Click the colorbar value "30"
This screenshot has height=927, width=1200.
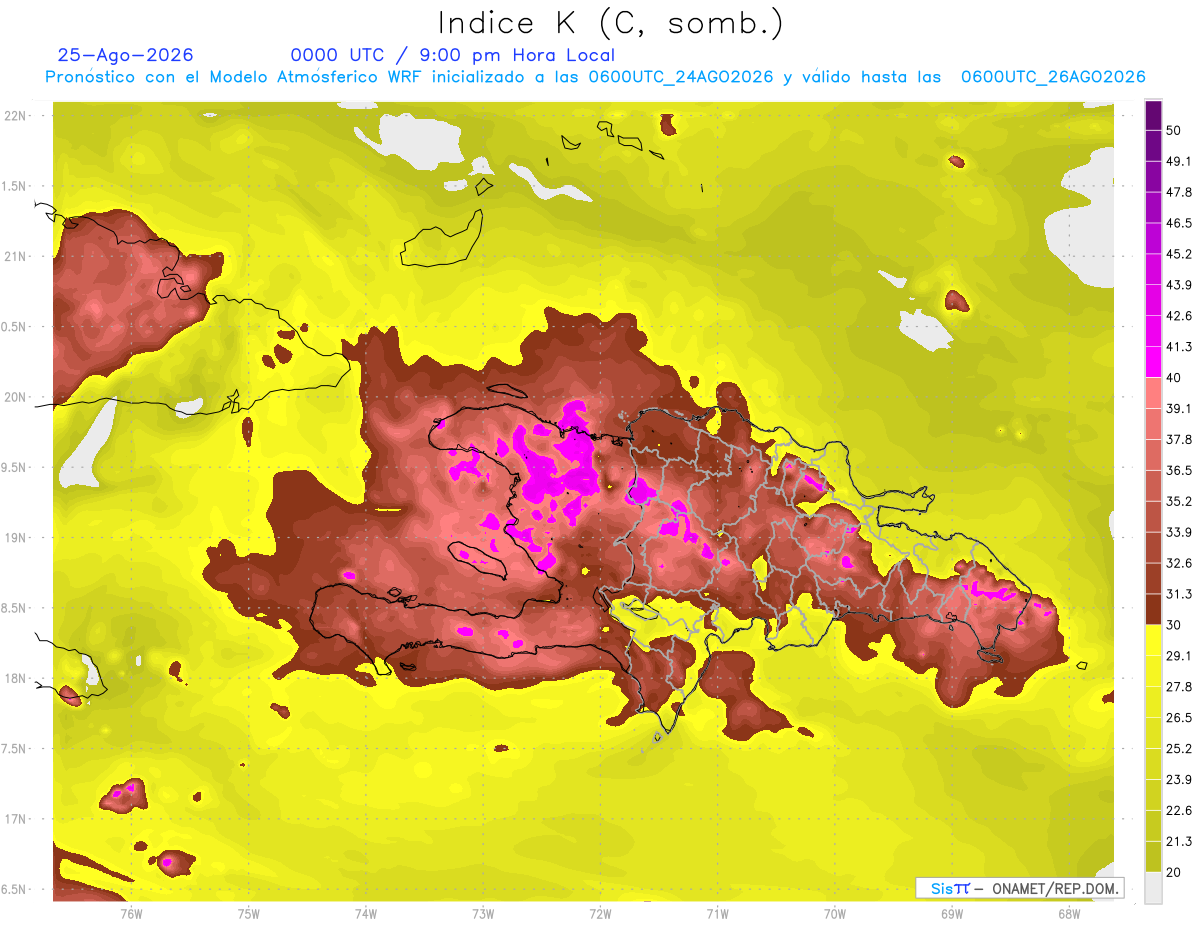coord(1174,625)
